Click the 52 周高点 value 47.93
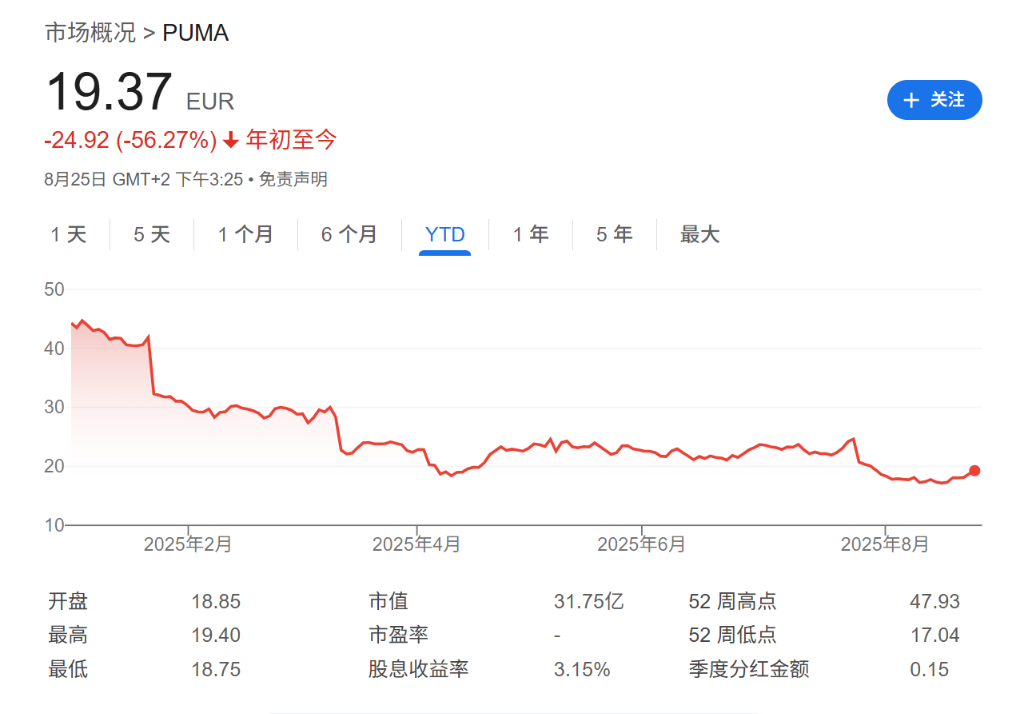This screenshot has width=1024, height=714. pos(934,602)
